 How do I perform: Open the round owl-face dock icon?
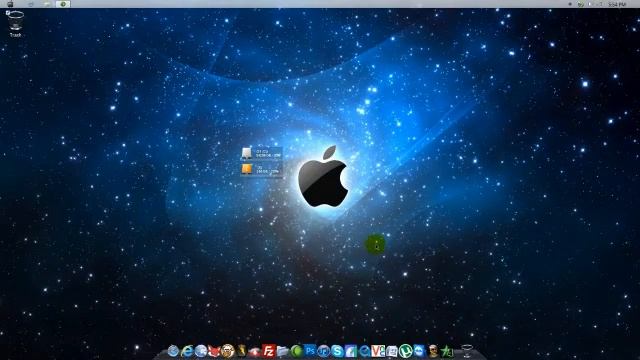pyautogui.click(x=228, y=351)
